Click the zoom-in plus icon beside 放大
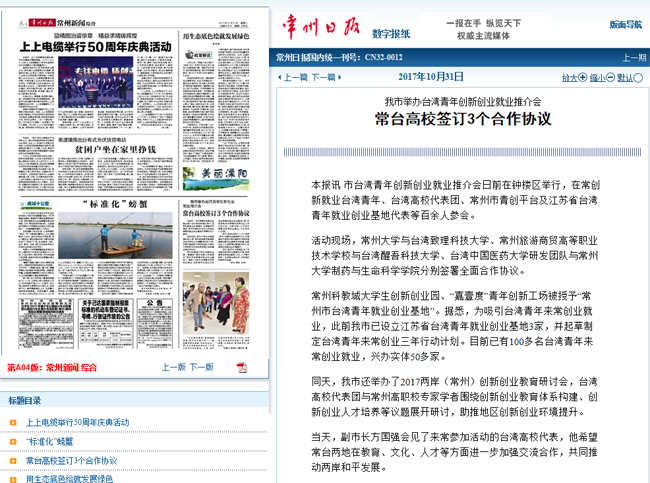Screen dimensions: 650x483 (x=581, y=77)
